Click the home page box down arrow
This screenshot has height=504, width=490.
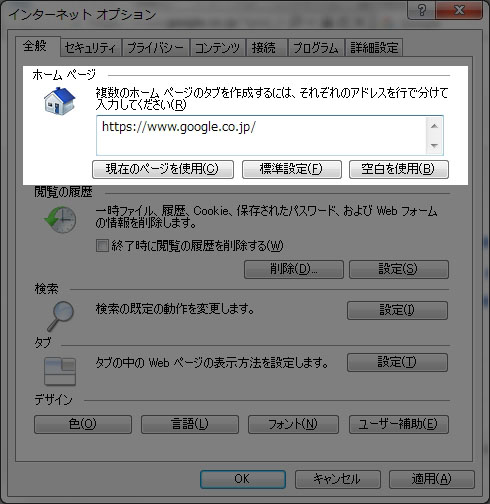434,145
